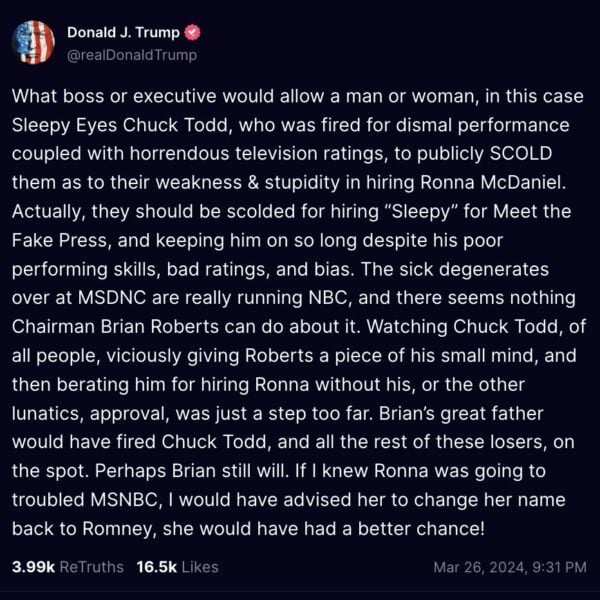
Task: Open the Donald J. Trump display name
Action: (123, 33)
